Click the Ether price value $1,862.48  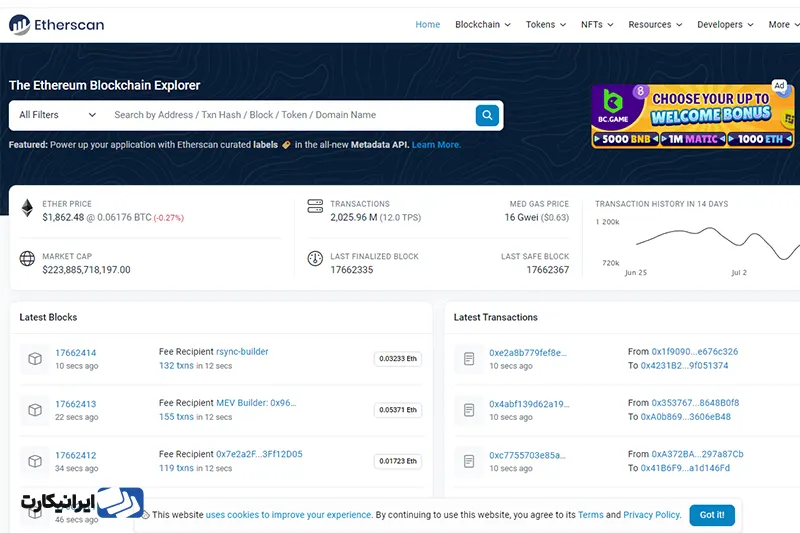[x=63, y=217]
